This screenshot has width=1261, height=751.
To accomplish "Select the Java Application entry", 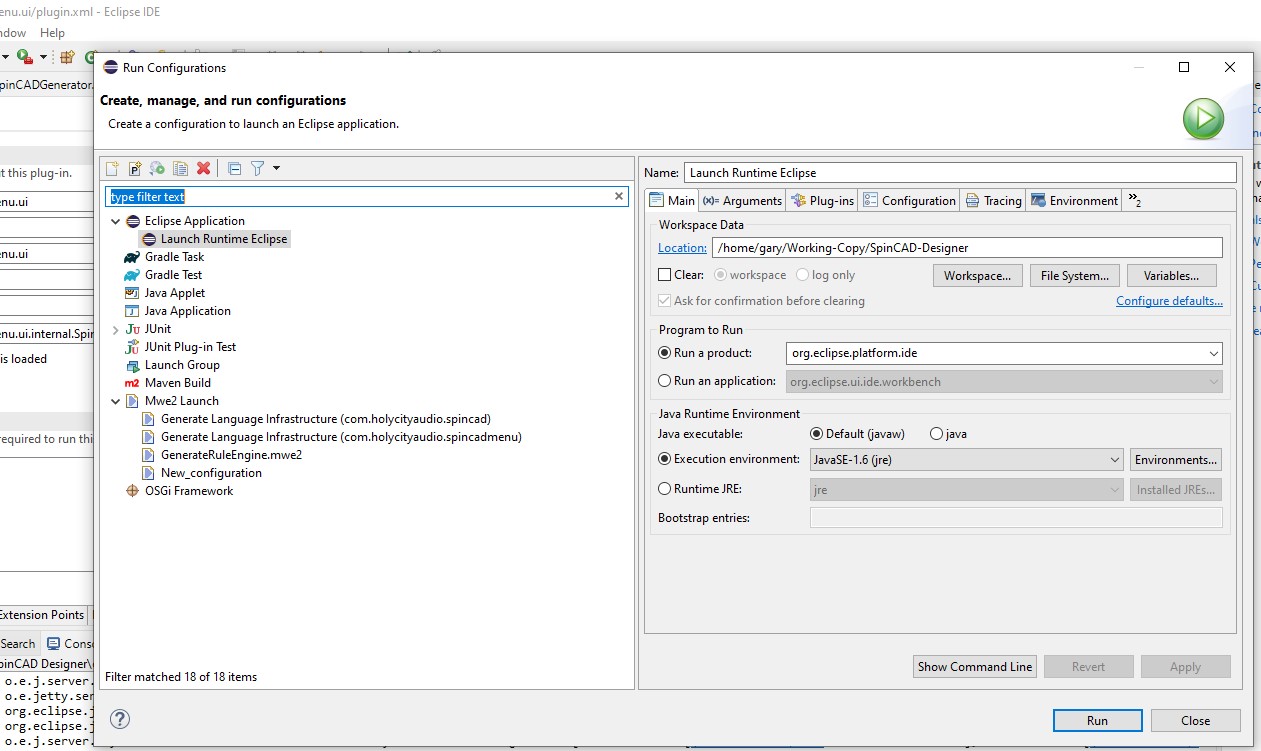I will tap(187, 311).
